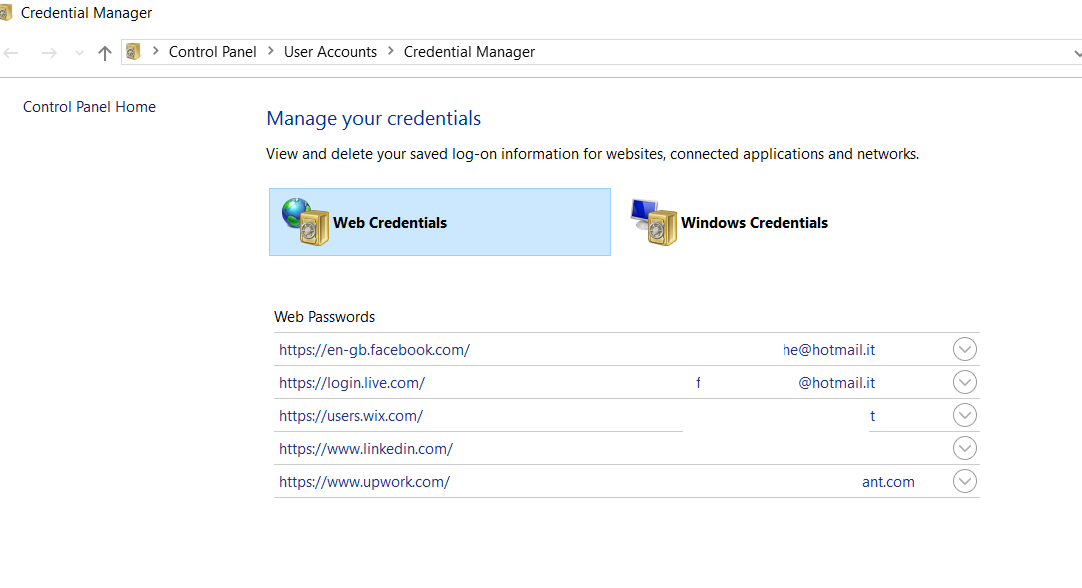Open the Control Panel Home link
1082x588 pixels.
click(x=90, y=107)
